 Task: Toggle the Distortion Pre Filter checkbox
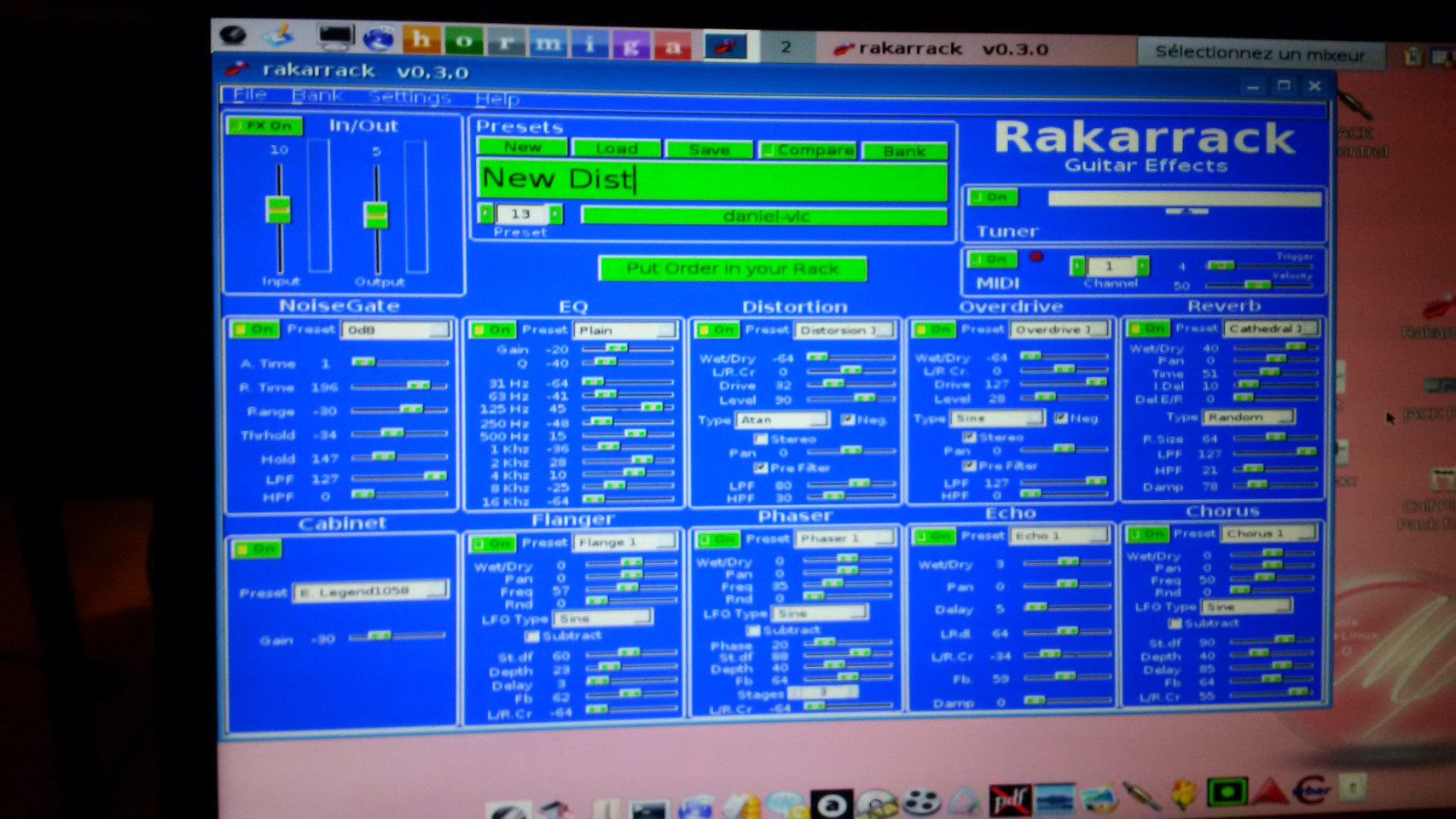point(760,468)
